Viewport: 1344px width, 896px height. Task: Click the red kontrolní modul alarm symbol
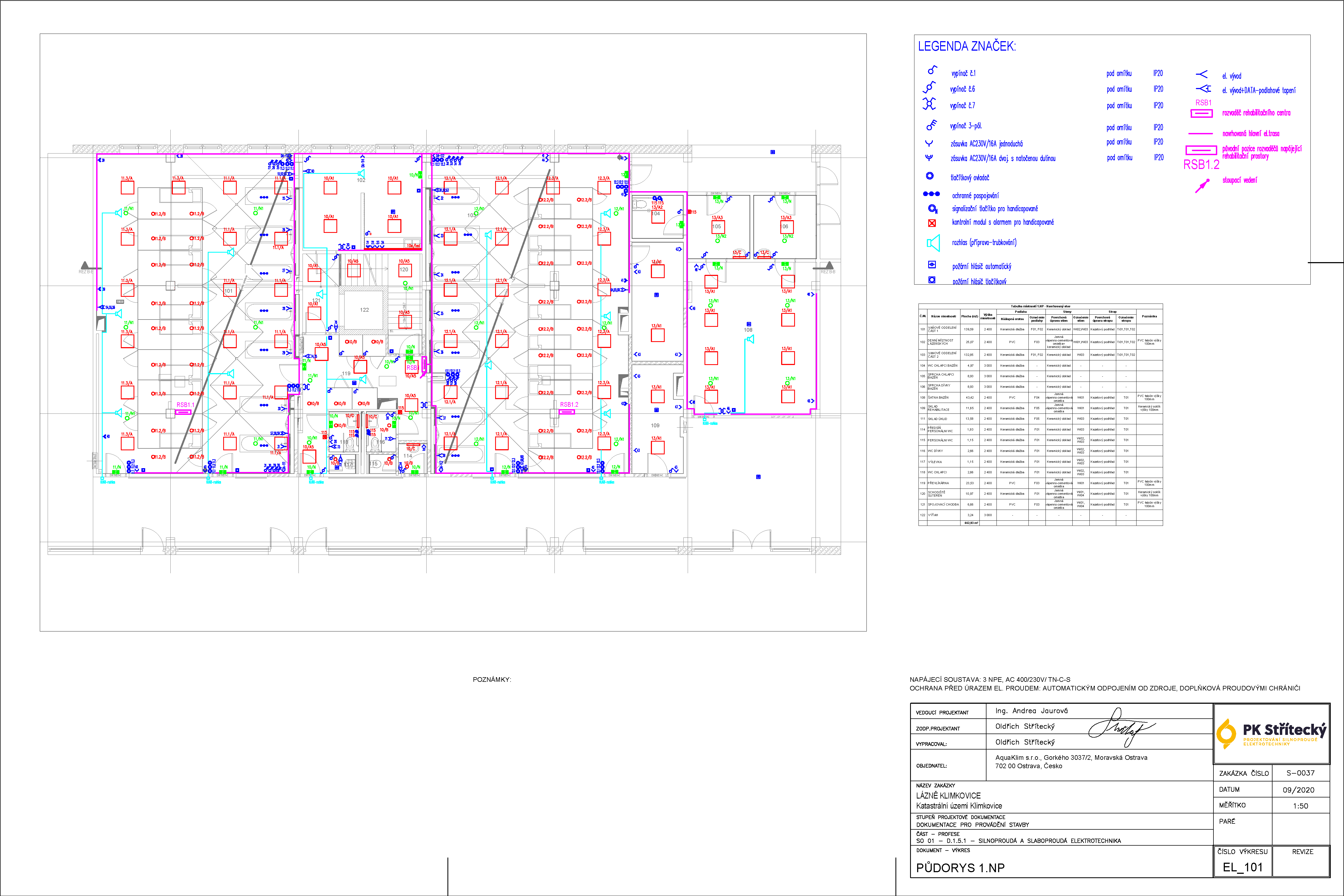932,223
